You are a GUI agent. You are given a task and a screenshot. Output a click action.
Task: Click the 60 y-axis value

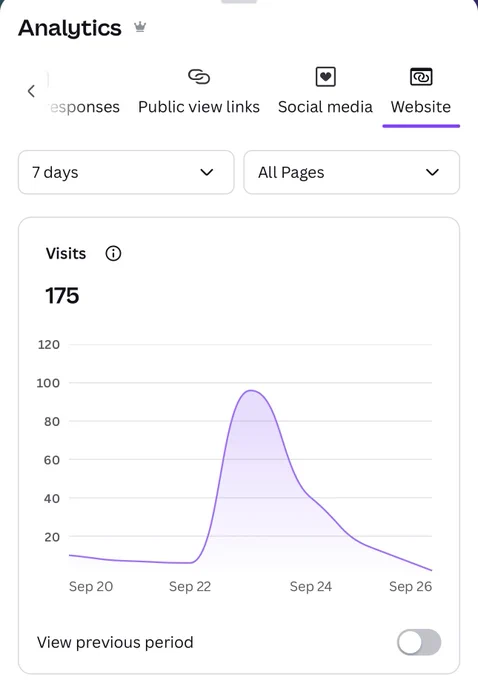click(52, 460)
